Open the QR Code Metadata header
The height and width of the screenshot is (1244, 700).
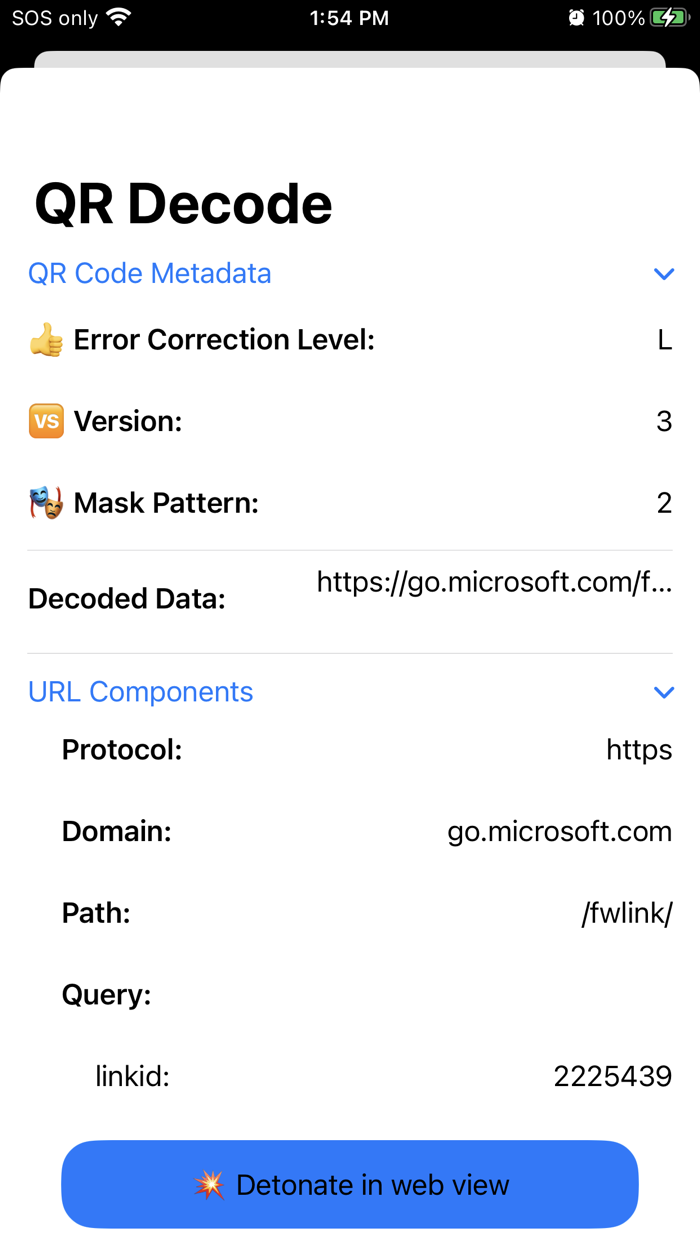pos(150,273)
